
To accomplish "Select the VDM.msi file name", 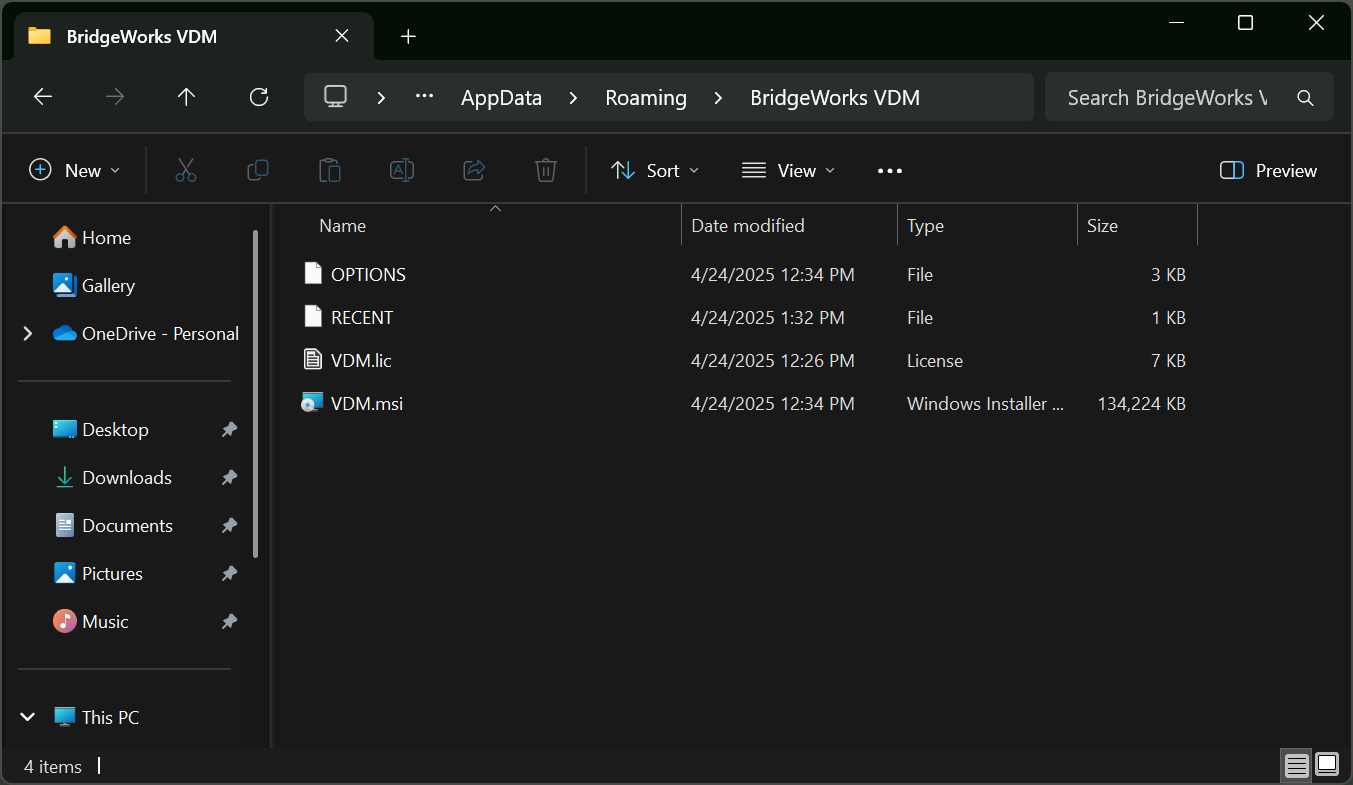I will [367, 403].
